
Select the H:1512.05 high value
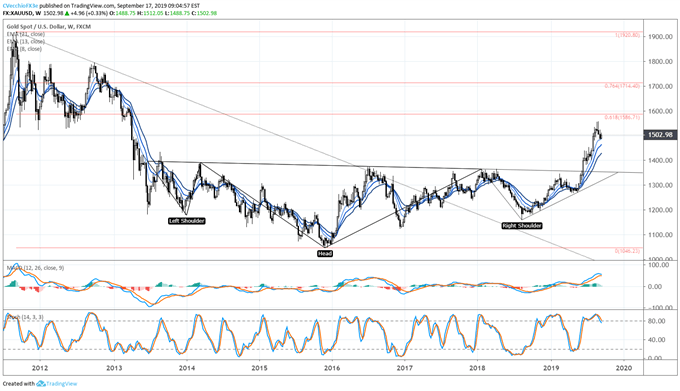(150, 13)
